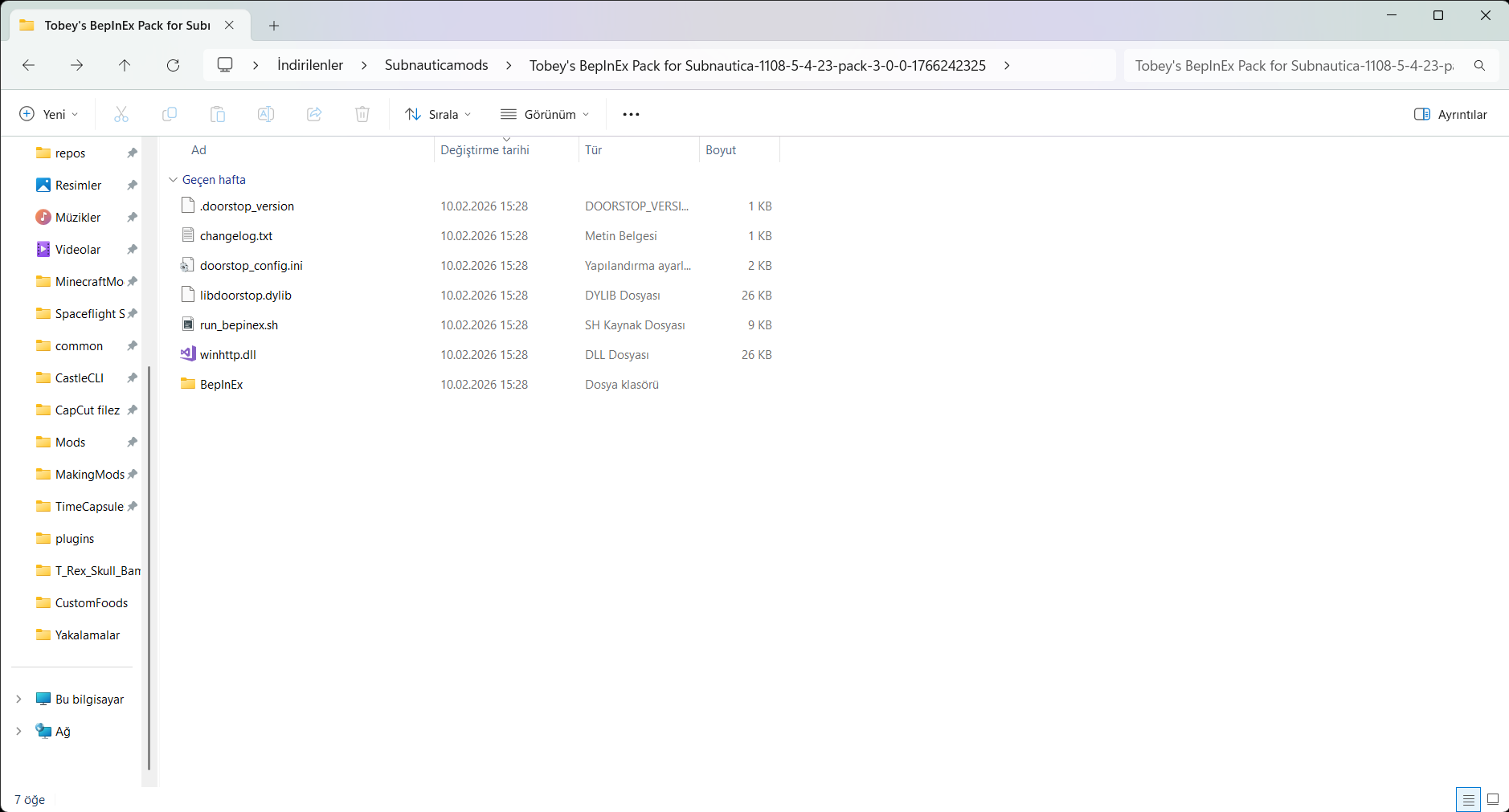Select the winhttp.dll file icon

[x=188, y=353]
